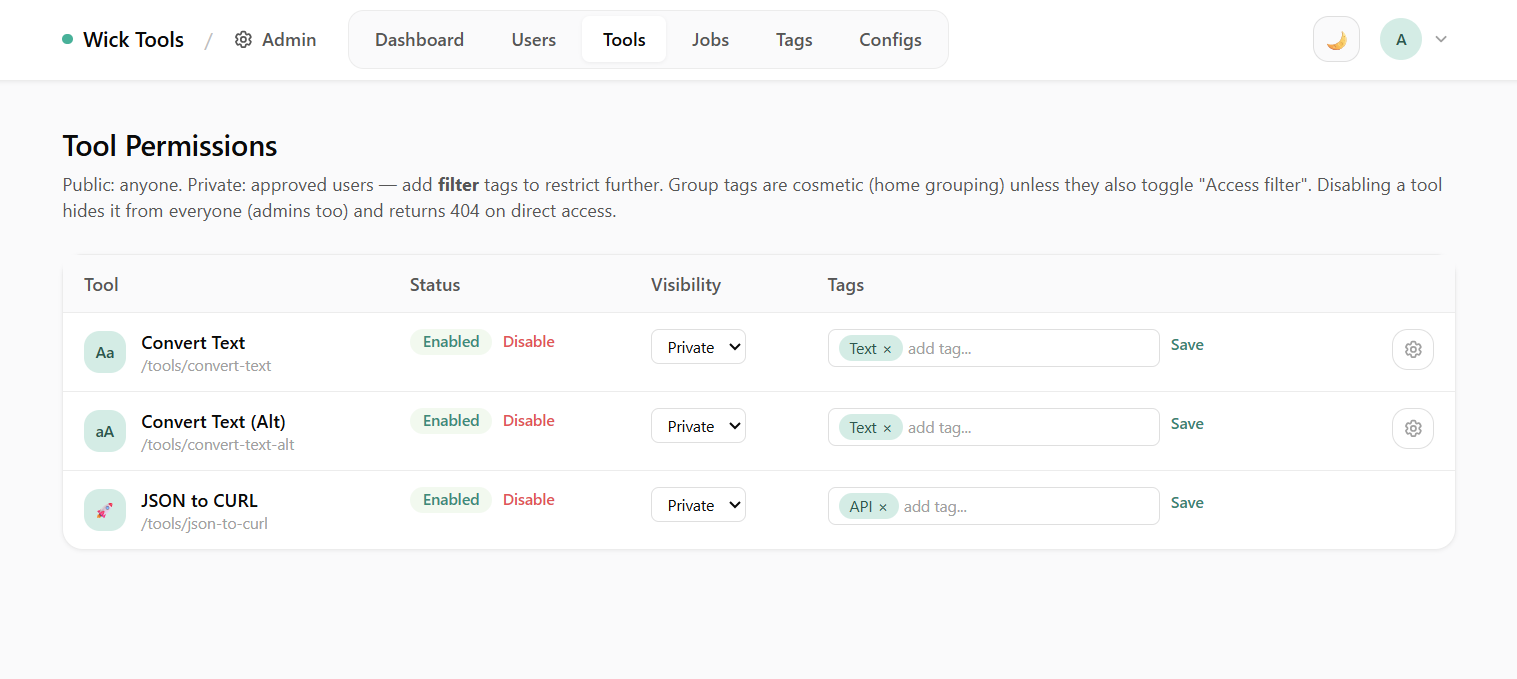Image resolution: width=1517 pixels, height=679 pixels.
Task: Open the Convert Text tool icon
Action: [105, 352]
